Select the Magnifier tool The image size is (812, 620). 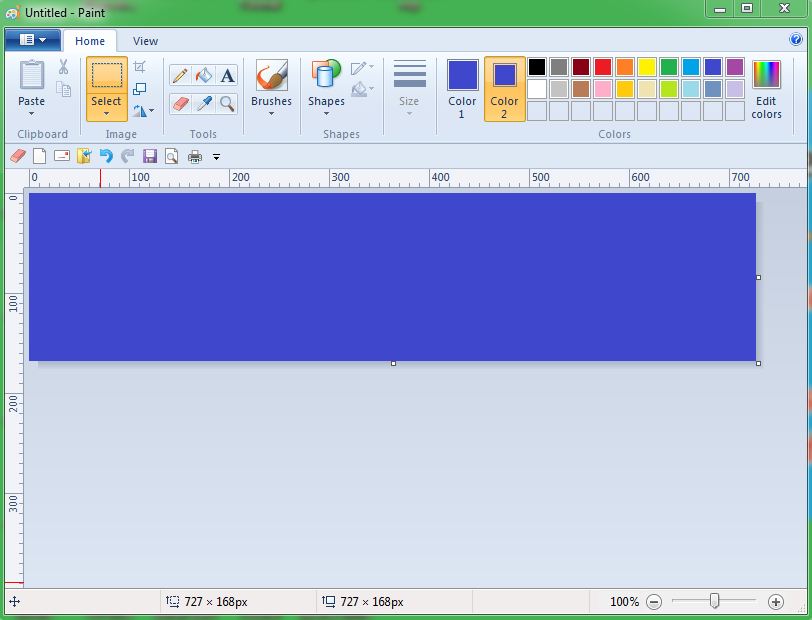[227, 104]
